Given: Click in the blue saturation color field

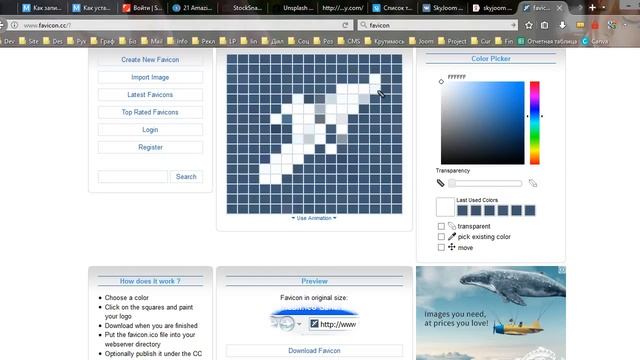Looking at the screenshot, I should (x=482, y=123).
